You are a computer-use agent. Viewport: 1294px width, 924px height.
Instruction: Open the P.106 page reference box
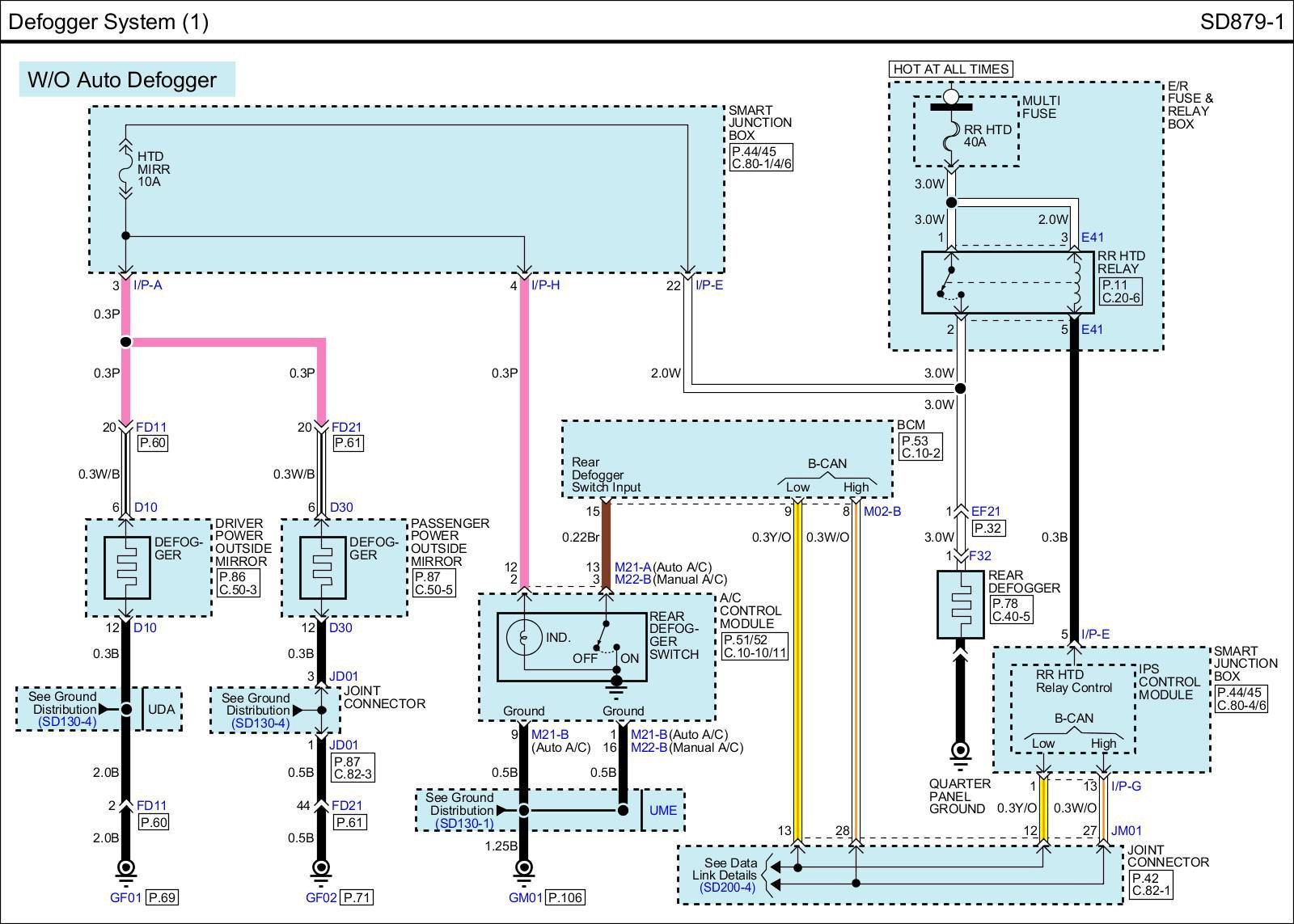point(565,897)
